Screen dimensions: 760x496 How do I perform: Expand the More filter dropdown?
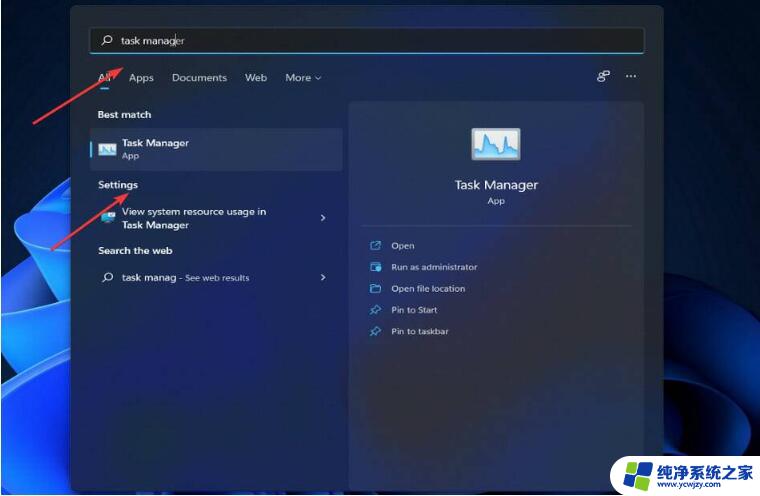(x=303, y=78)
